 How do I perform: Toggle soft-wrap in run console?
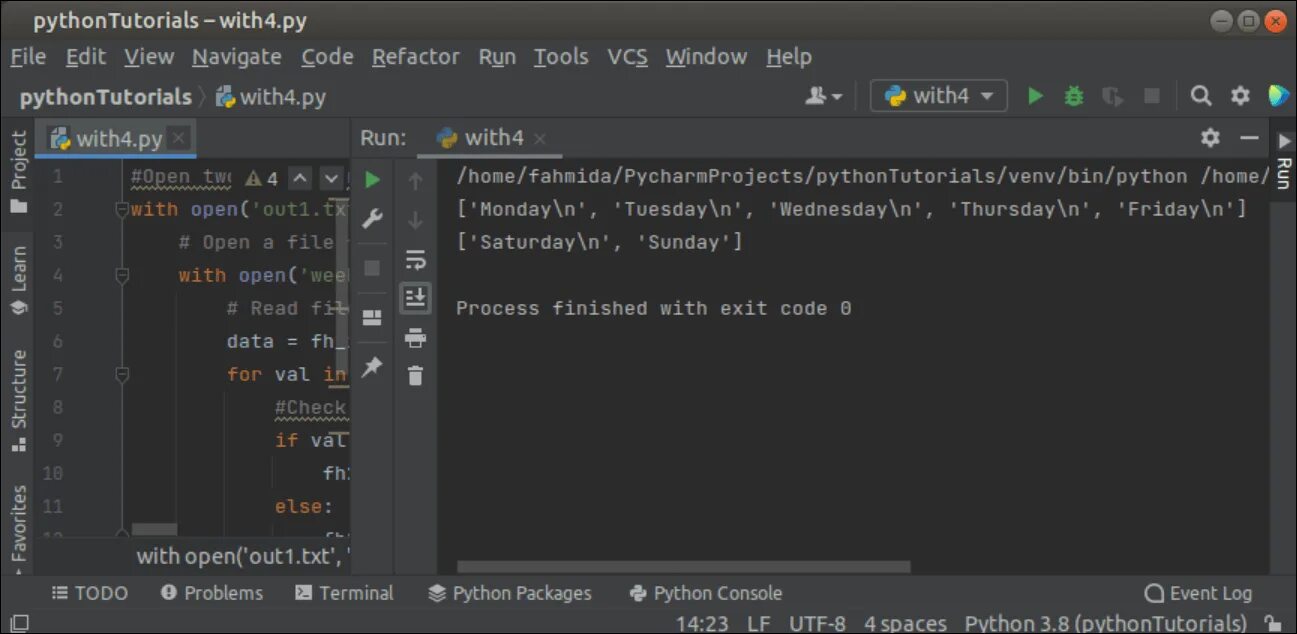coord(416,260)
